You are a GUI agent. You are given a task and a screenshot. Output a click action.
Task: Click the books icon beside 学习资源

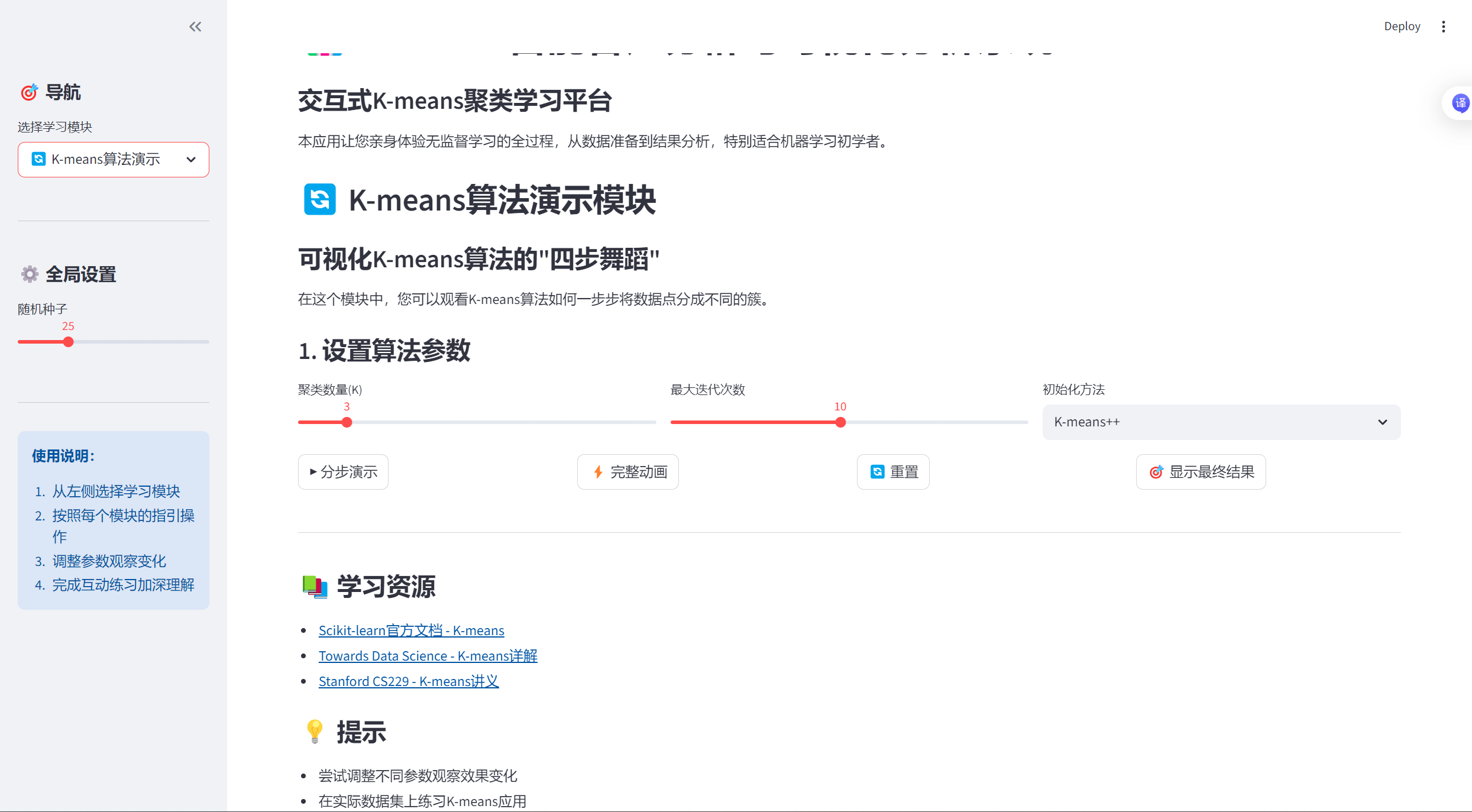315,587
